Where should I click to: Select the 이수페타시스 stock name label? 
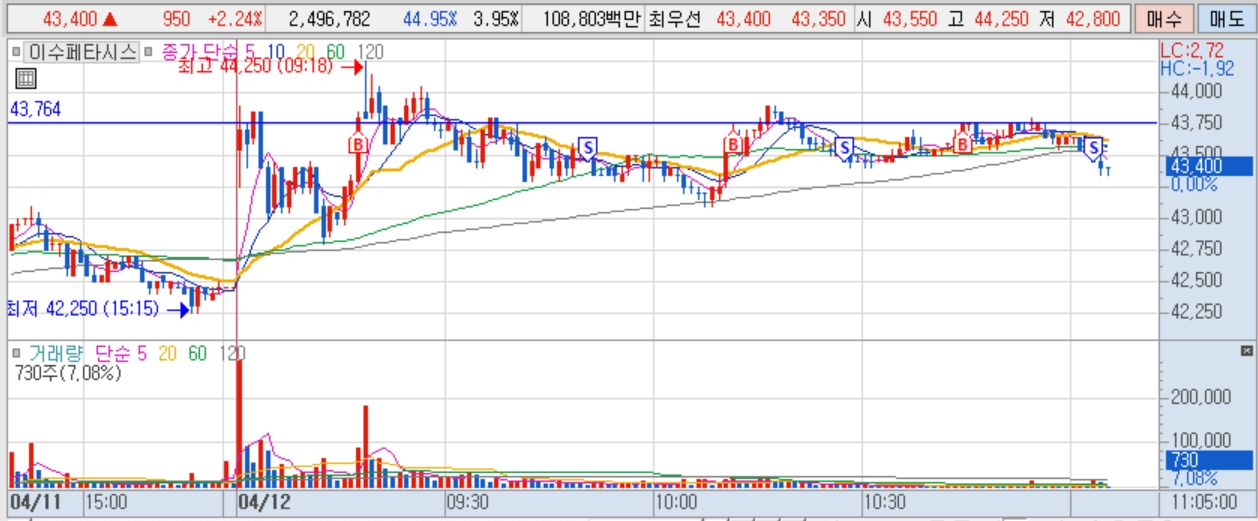tap(81, 53)
